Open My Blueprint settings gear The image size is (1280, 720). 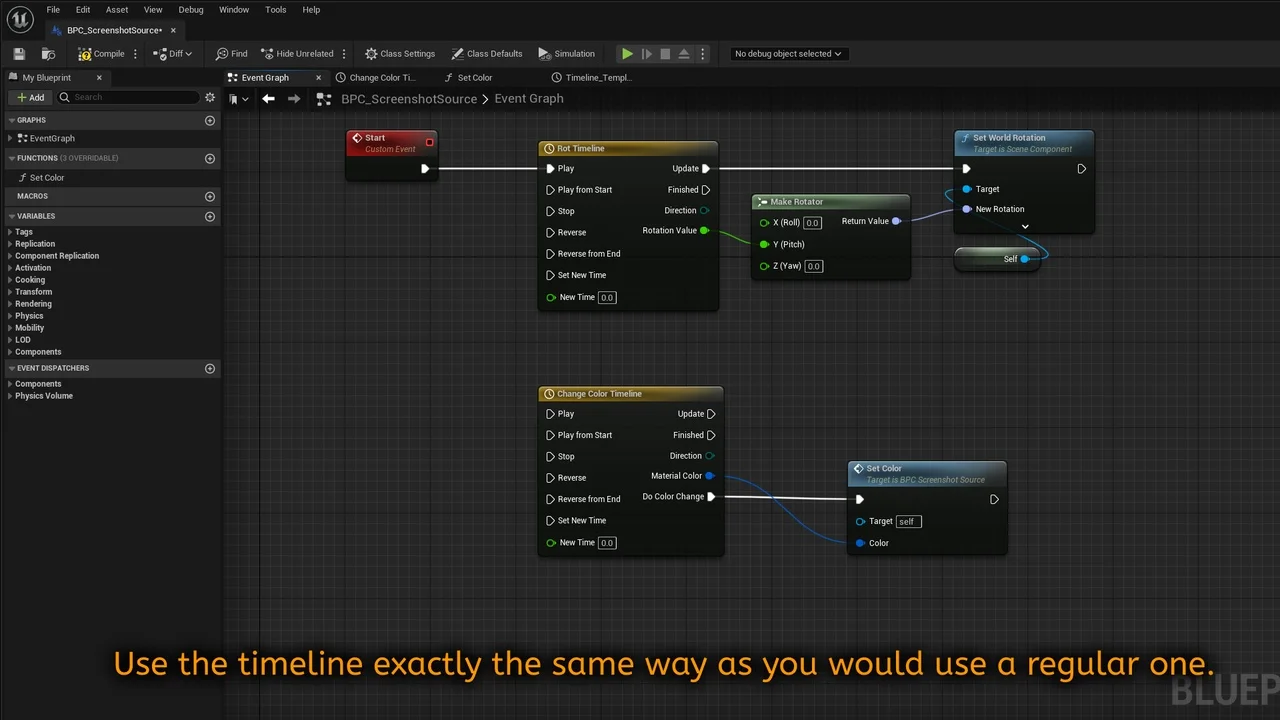pyautogui.click(x=210, y=97)
